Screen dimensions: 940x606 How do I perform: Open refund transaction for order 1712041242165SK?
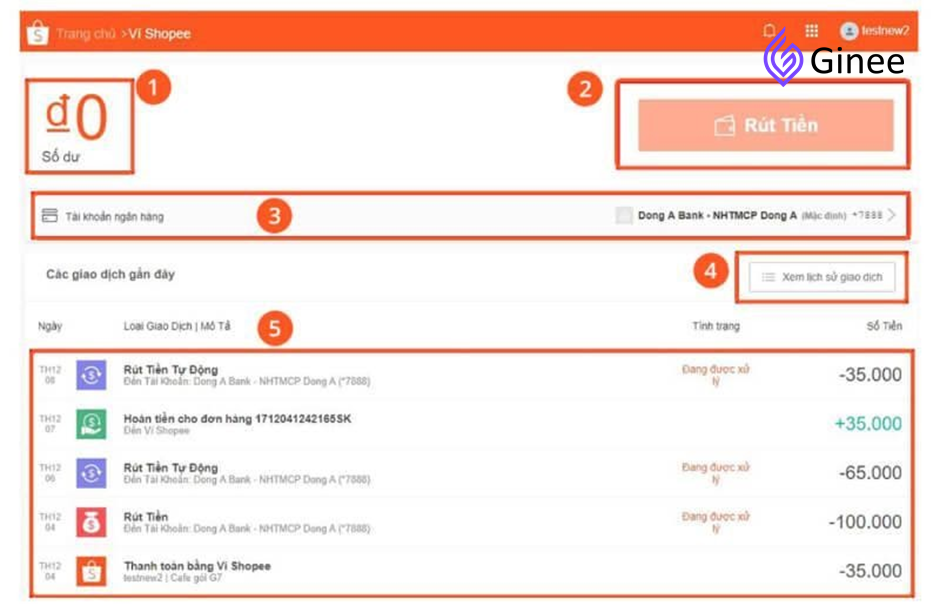[472, 424]
